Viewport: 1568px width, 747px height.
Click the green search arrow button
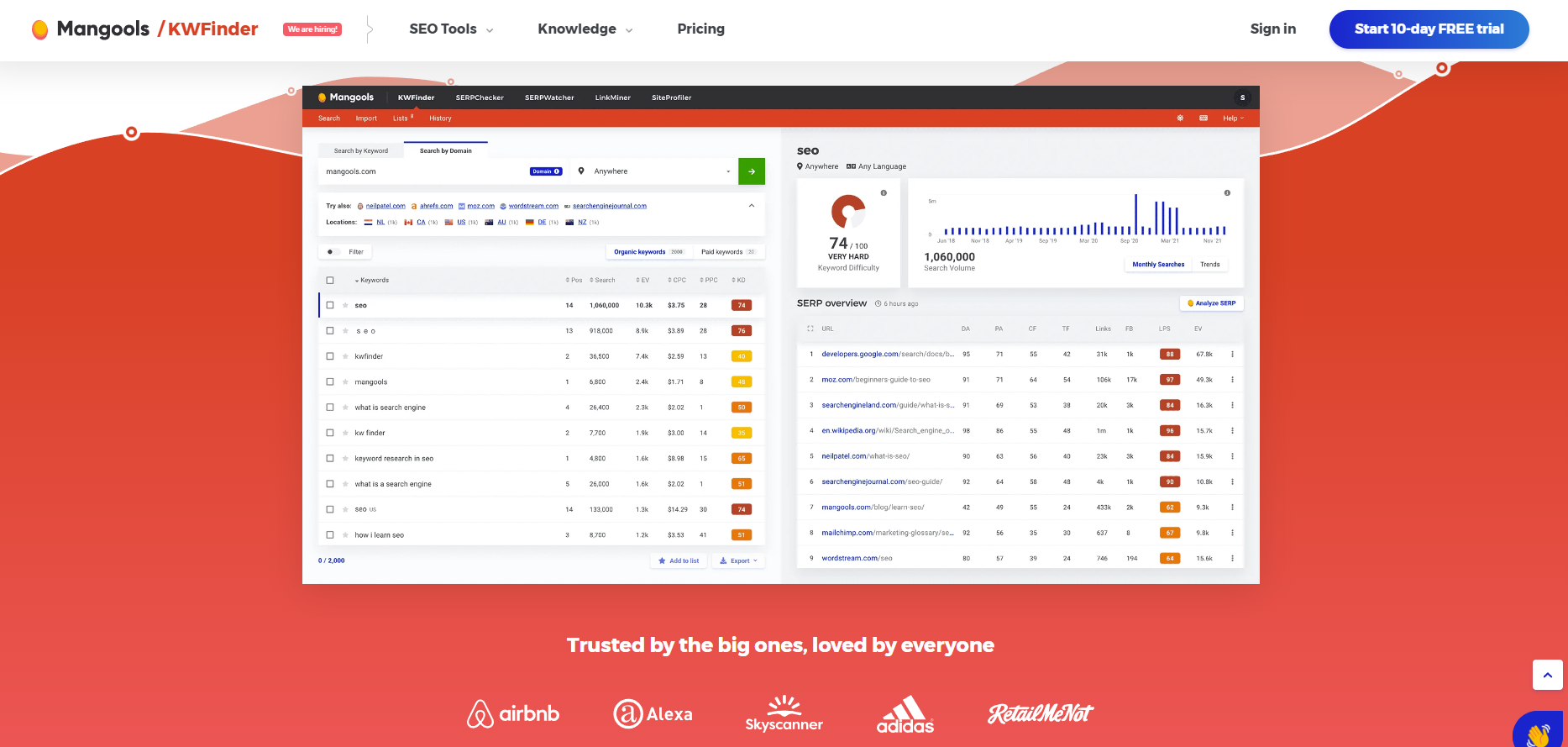tap(751, 171)
